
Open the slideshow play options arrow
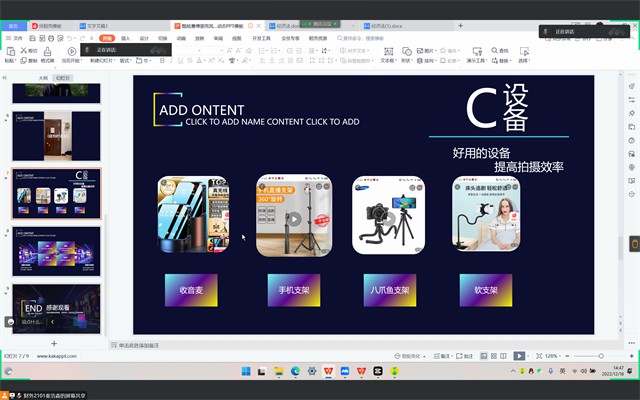coord(529,356)
